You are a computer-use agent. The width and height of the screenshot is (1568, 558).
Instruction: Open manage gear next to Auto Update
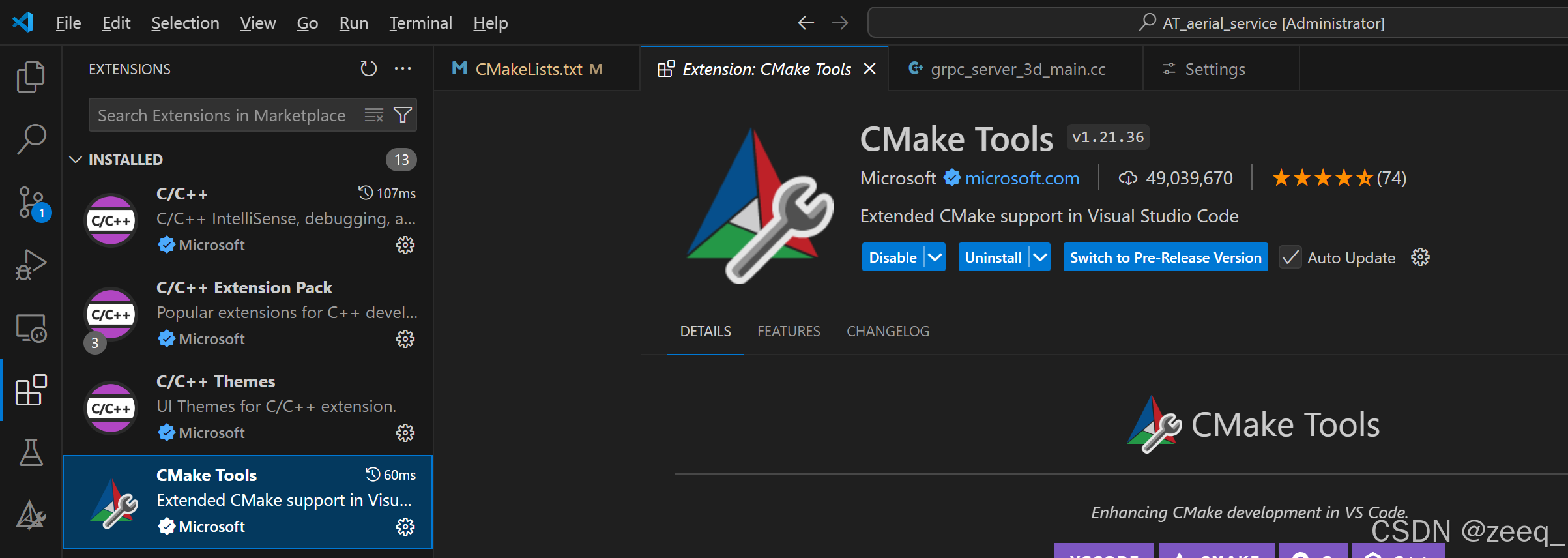point(1420,257)
